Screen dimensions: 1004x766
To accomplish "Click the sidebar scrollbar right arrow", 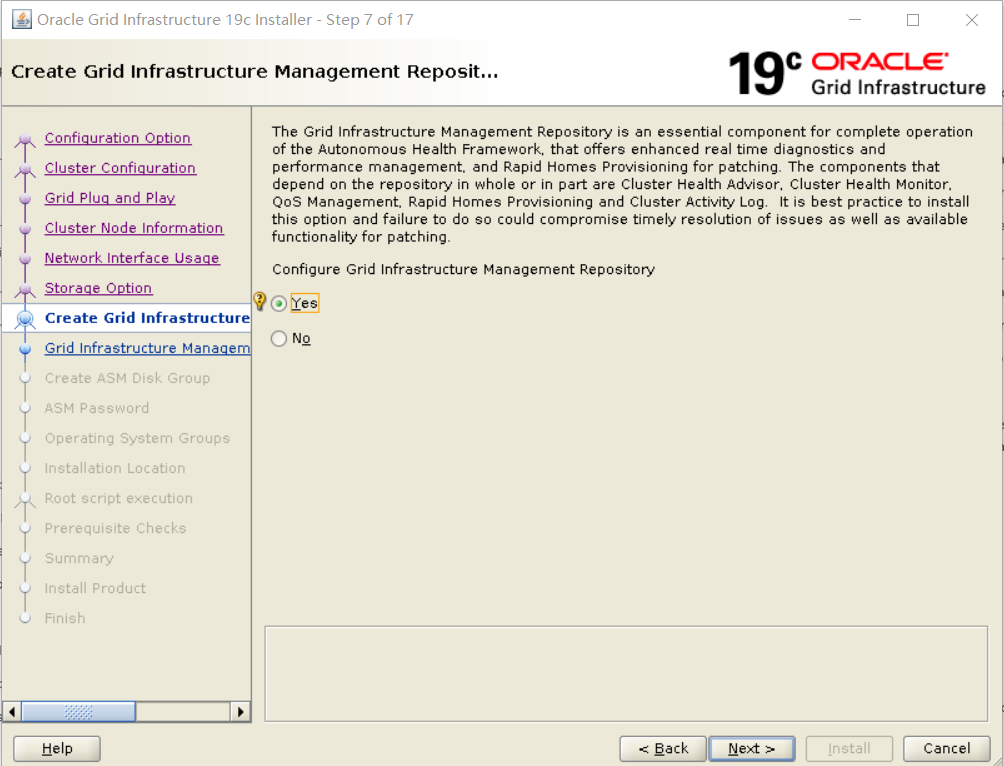I will tap(240, 712).
